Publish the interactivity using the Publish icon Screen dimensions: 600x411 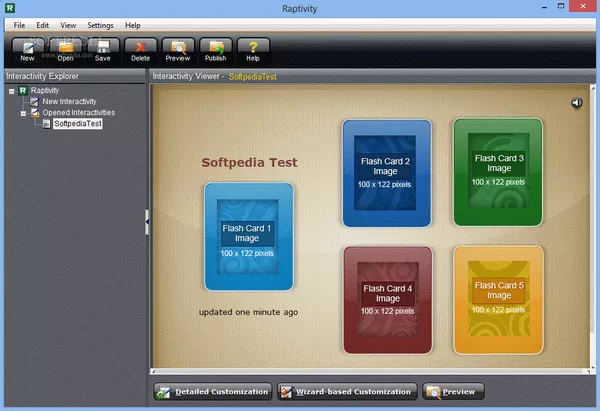click(215, 49)
